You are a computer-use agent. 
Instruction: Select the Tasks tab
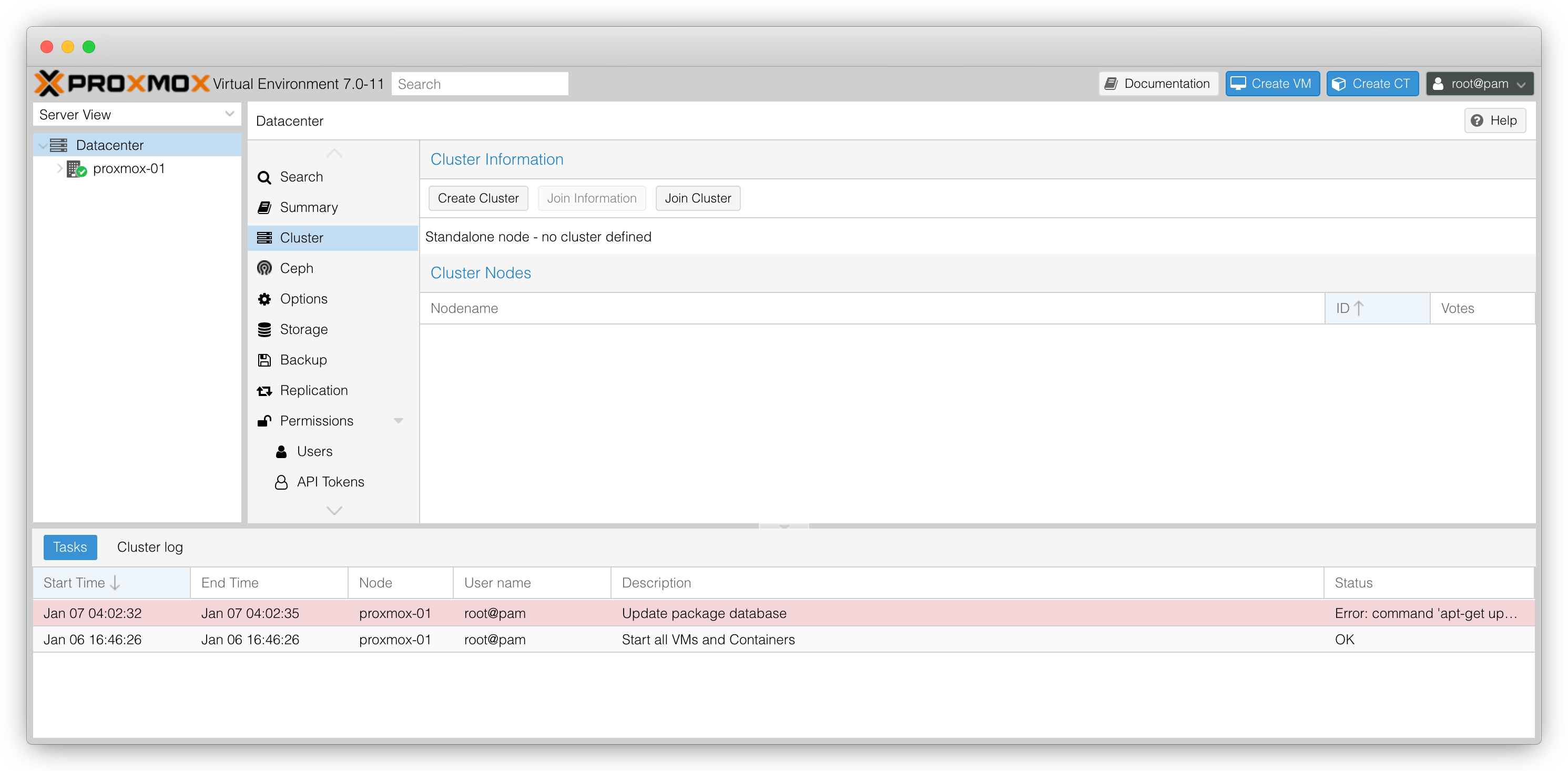(x=70, y=547)
